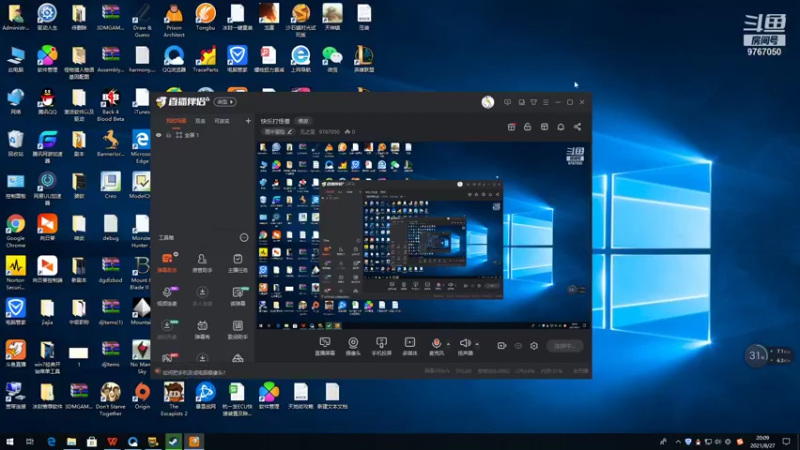
Task: Collapse the toolbox with the circle-minus button
Action: (244, 238)
